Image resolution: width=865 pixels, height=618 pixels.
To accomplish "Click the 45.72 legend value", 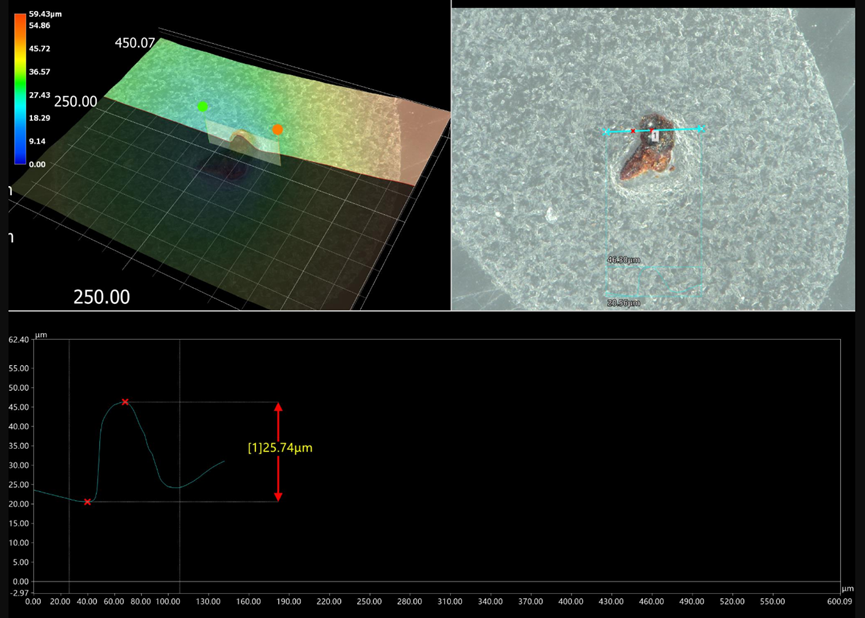I will pyautogui.click(x=40, y=49).
